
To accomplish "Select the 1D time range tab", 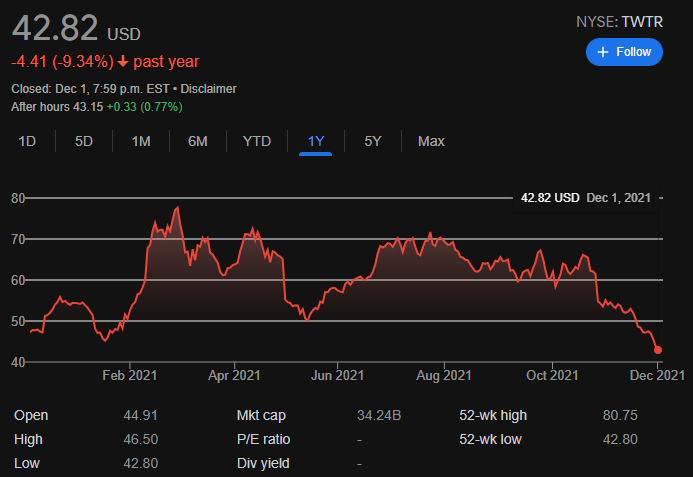I will (27, 141).
